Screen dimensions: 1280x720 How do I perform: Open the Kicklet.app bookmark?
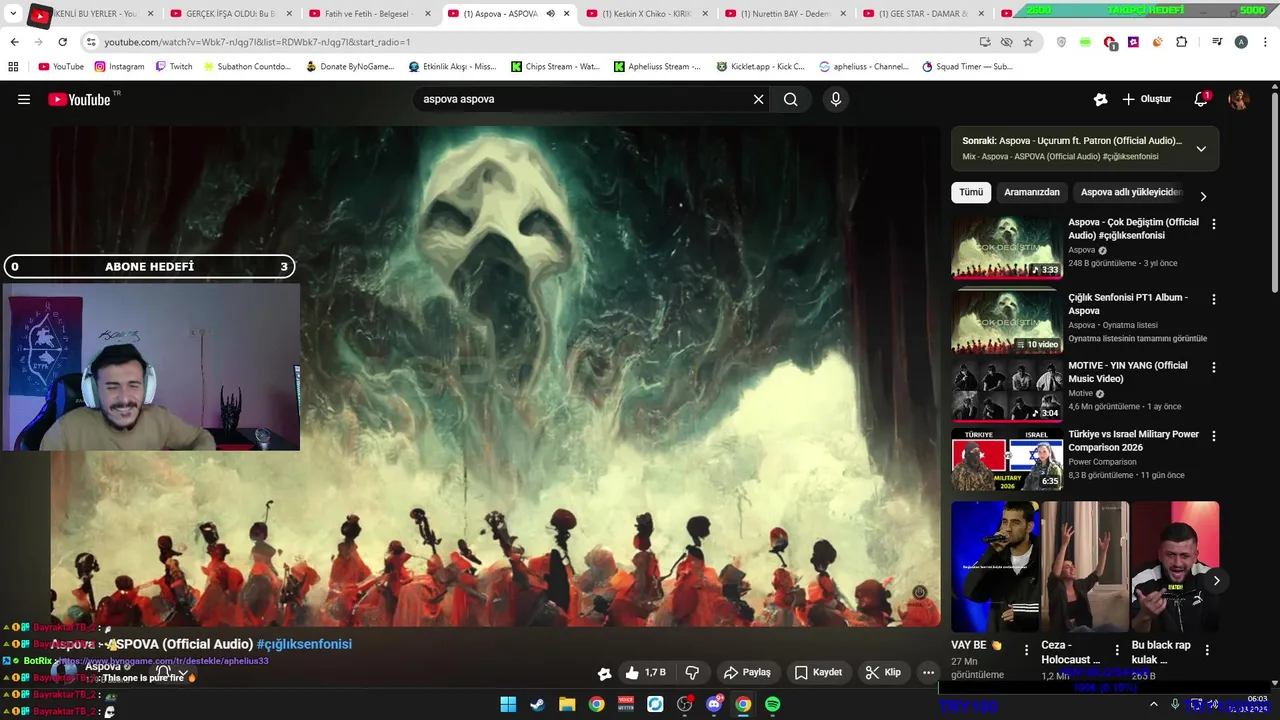[760, 67]
